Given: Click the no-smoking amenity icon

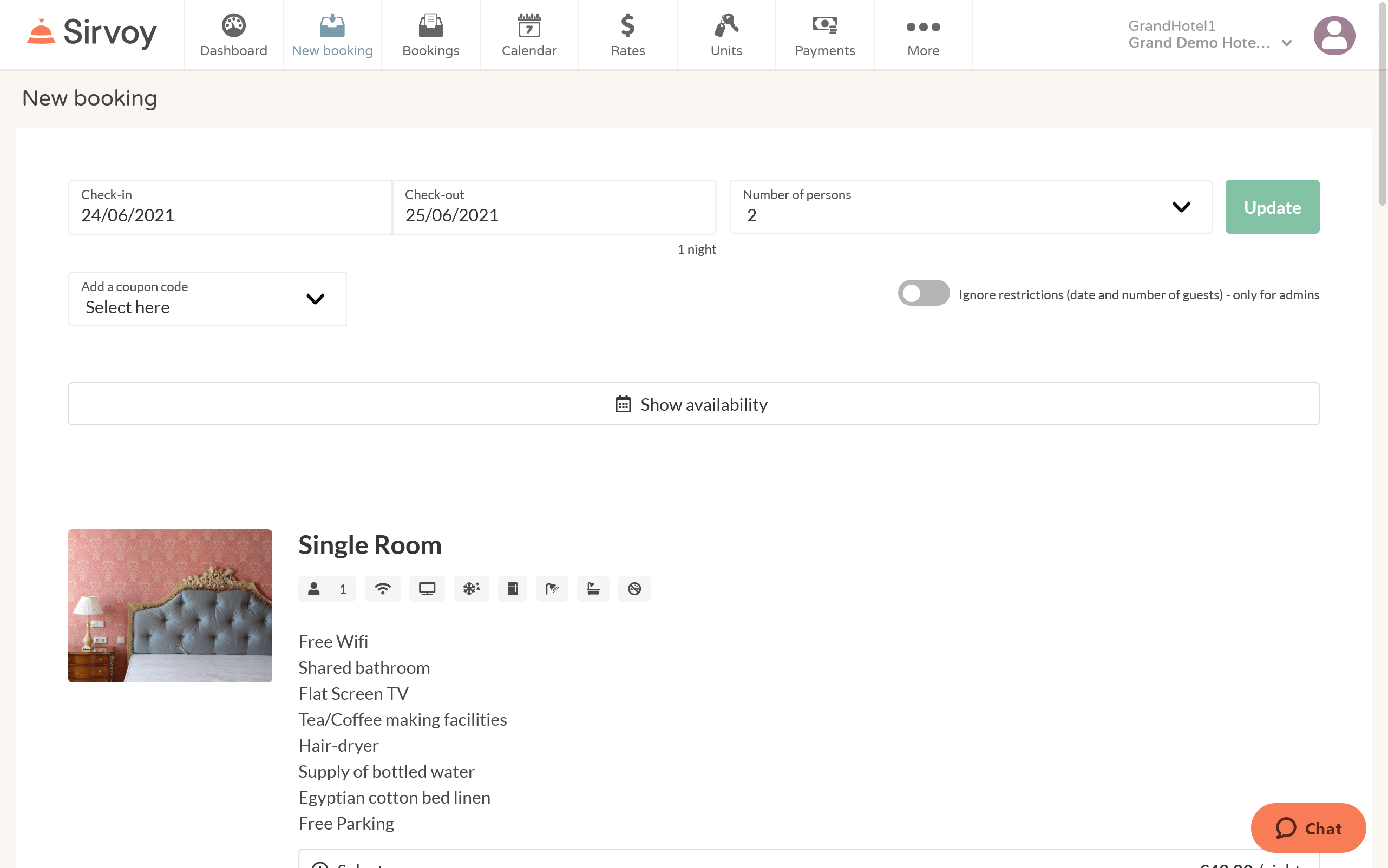Looking at the screenshot, I should coord(634,588).
